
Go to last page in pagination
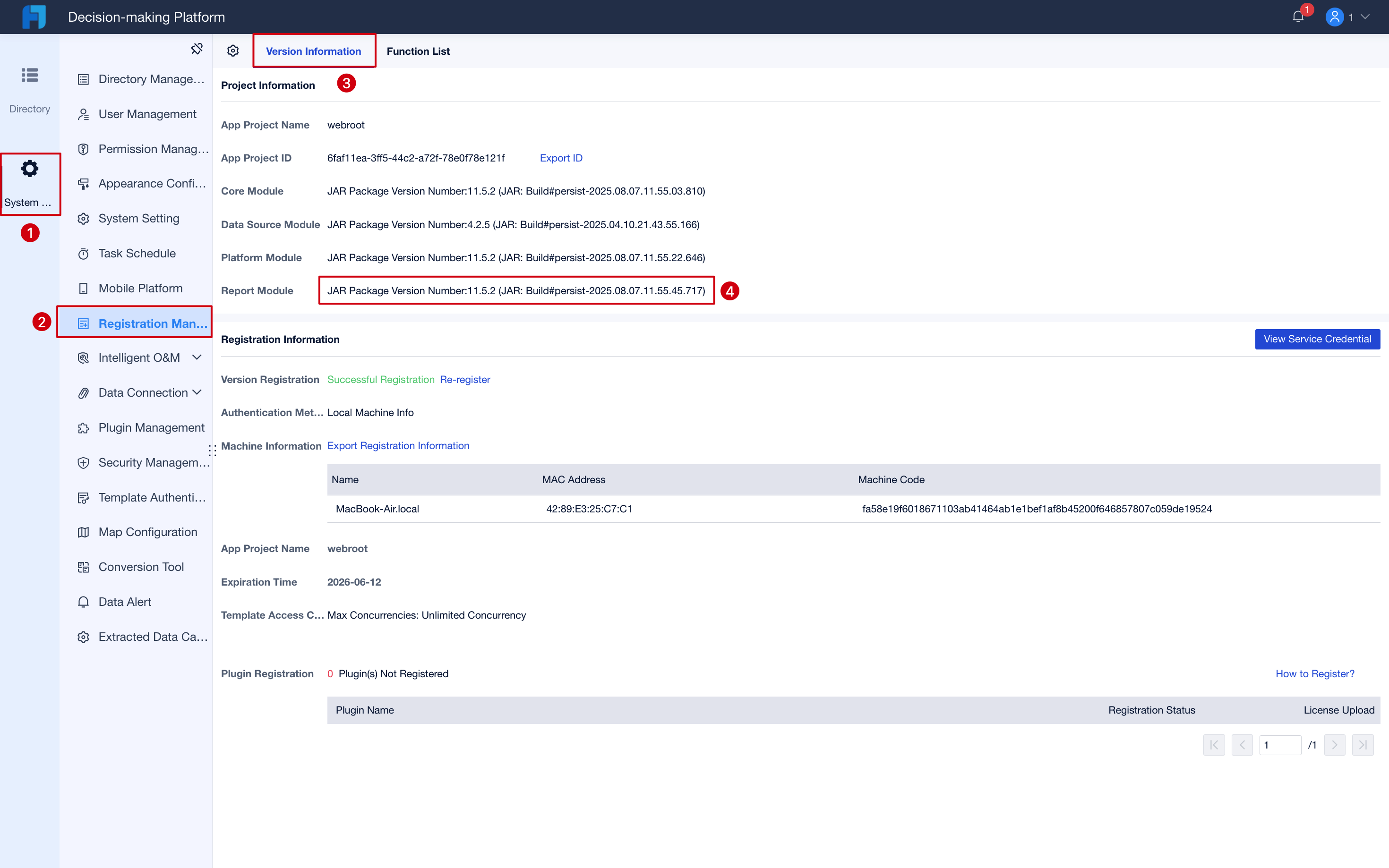point(1363,745)
